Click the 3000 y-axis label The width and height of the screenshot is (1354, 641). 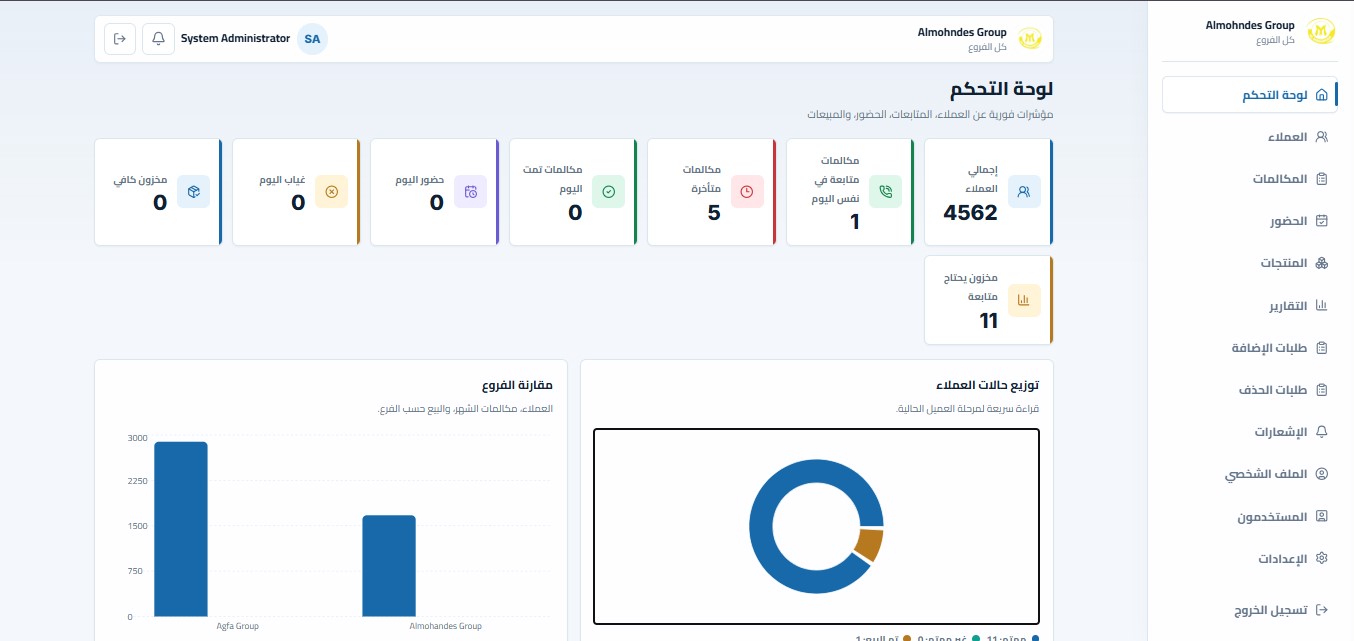coord(137,438)
